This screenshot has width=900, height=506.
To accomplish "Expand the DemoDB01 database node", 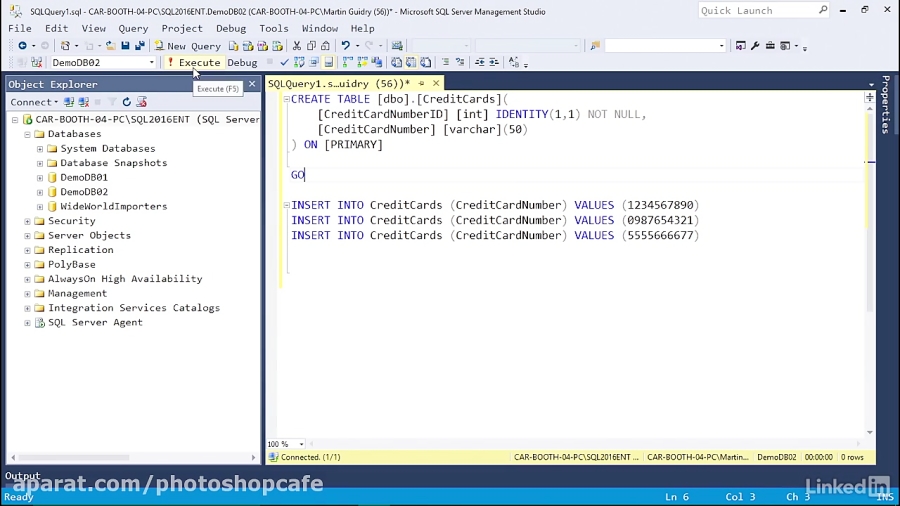I will (x=40, y=177).
